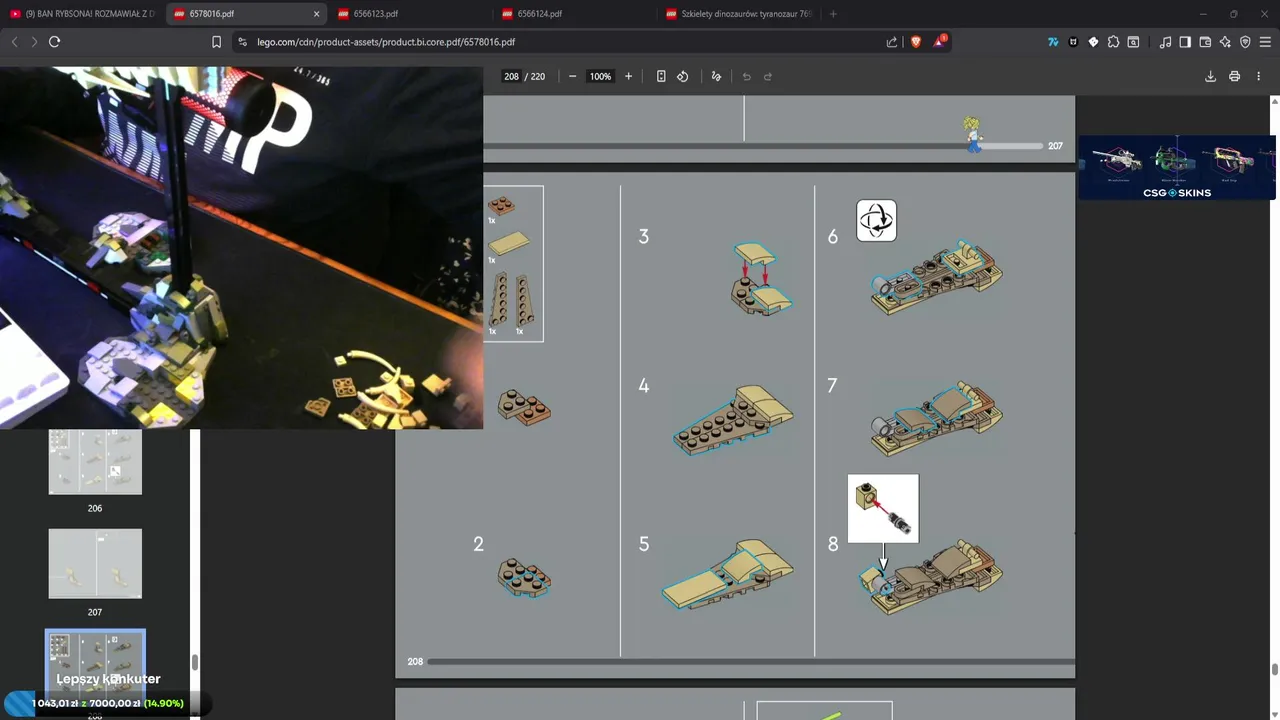Edit the page number field showing 208
Image resolution: width=1280 pixels, height=720 pixels.
click(x=511, y=76)
